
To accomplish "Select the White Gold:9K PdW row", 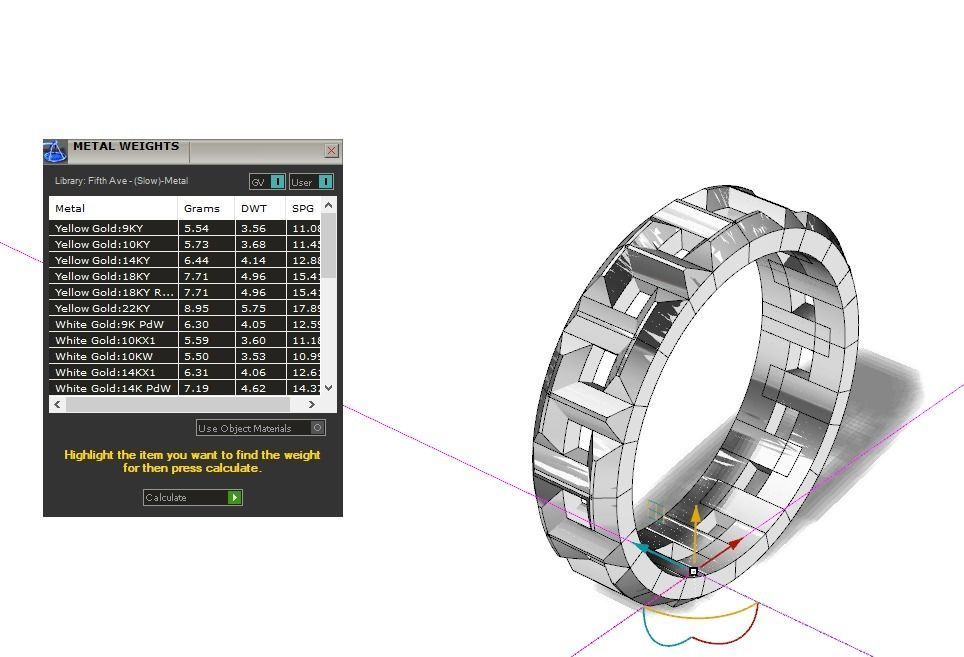I will (x=184, y=324).
